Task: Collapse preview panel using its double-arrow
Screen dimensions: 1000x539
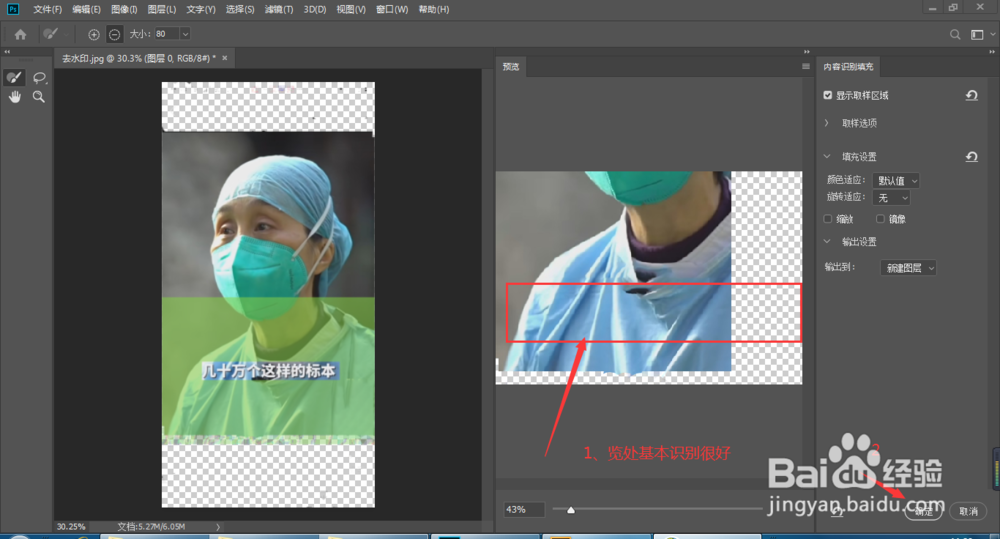Action: [806, 52]
